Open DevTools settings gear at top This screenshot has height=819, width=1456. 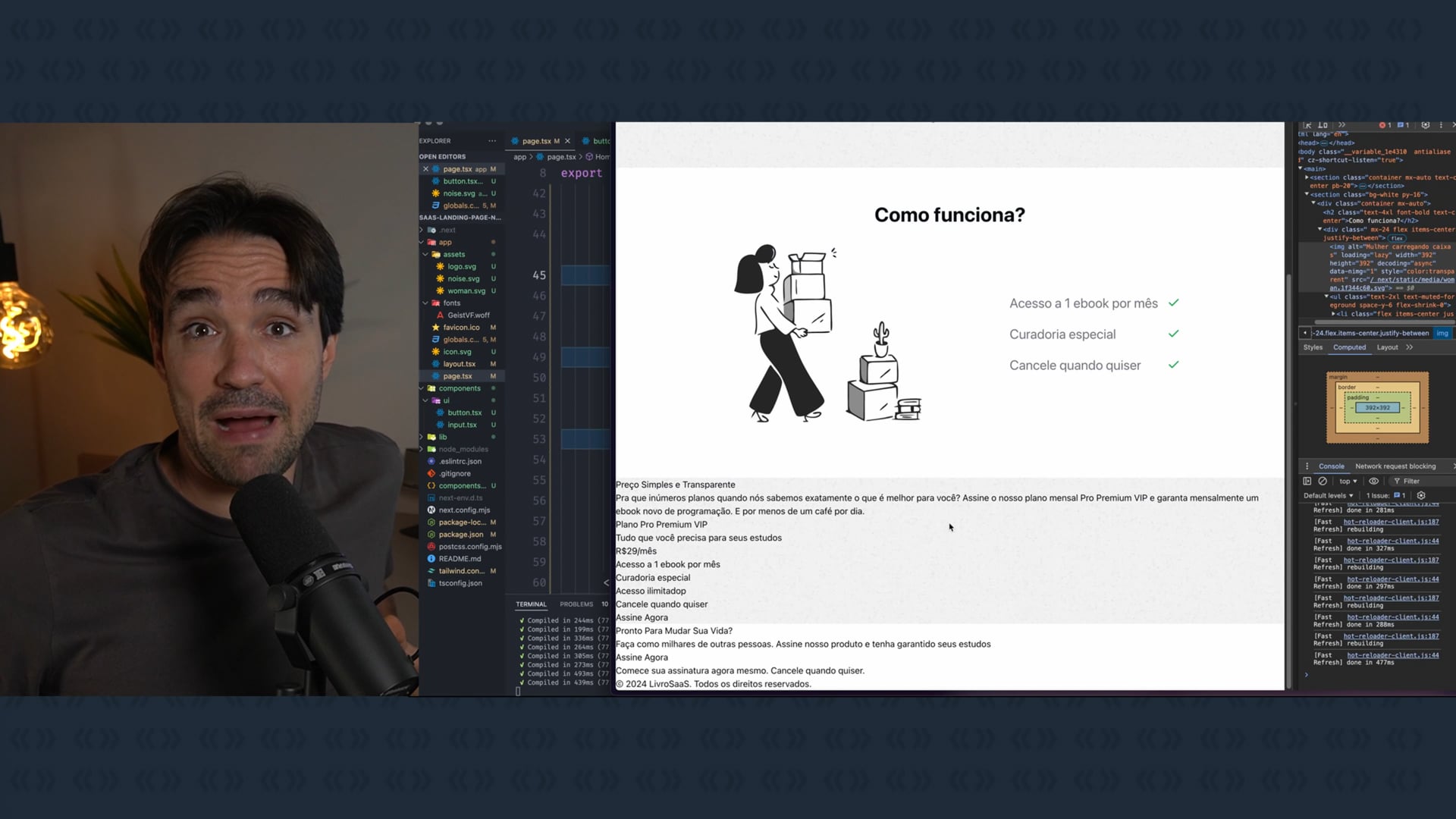click(x=1425, y=125)
